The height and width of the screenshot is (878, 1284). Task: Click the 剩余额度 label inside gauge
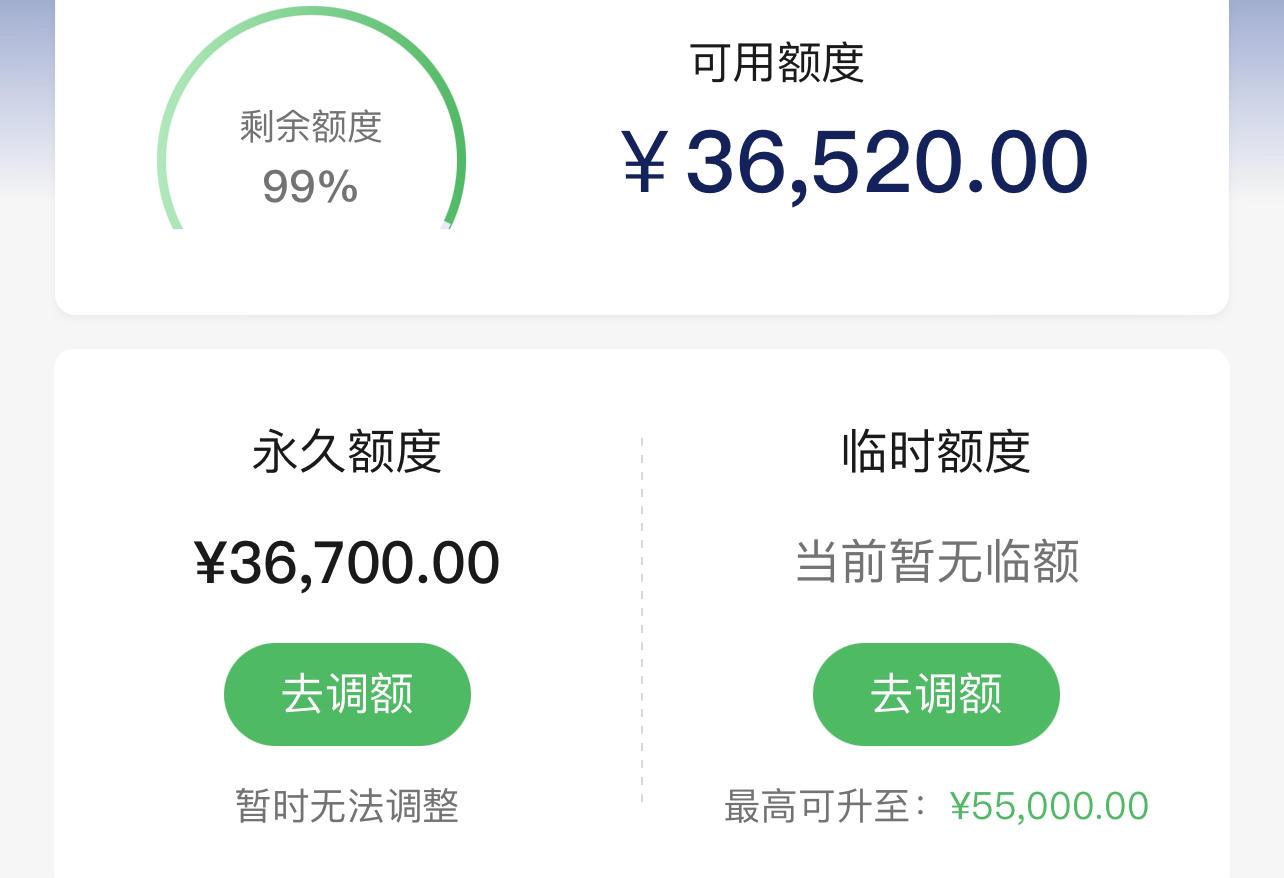click(311, 127)
